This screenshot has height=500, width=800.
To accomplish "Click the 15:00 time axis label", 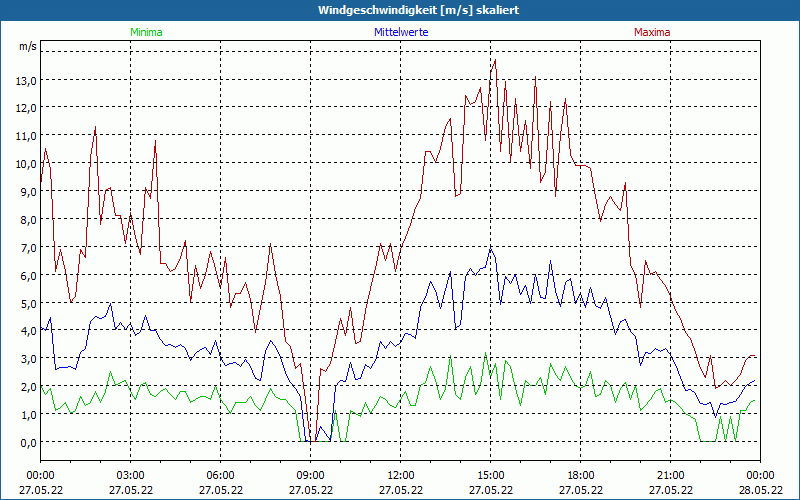I will pos(490,476).
